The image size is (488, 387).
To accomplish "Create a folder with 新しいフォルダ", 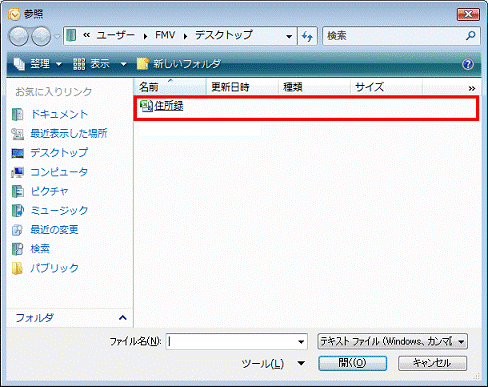I will 179,64.
